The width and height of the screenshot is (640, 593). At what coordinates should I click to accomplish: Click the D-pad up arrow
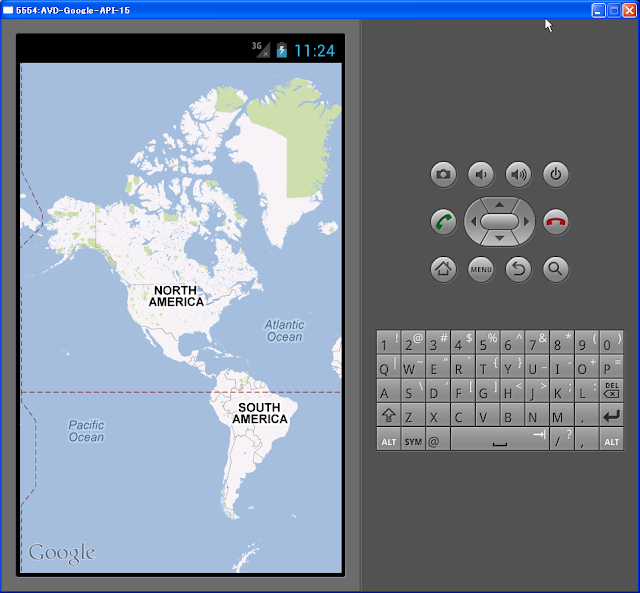pyautogui.click(x=500, y=204)
